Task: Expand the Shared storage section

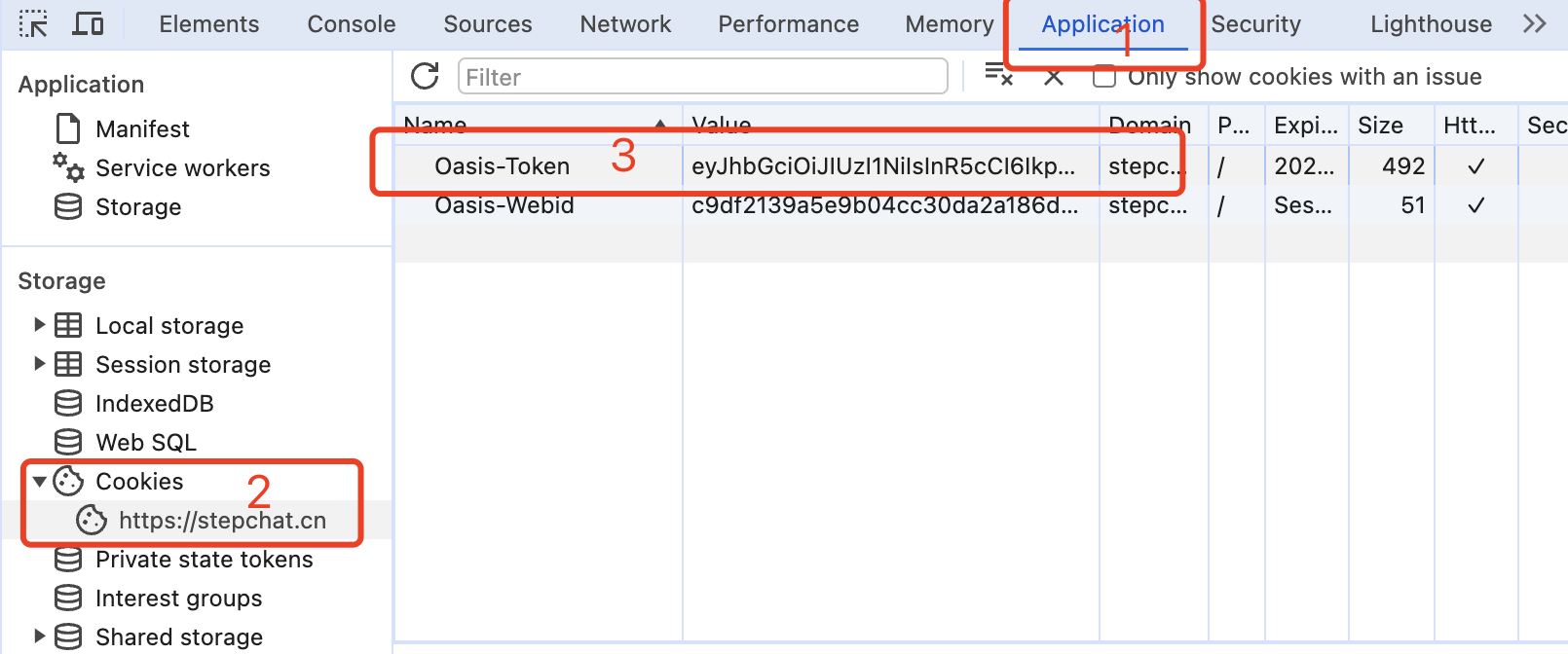Action: [39, 636]
